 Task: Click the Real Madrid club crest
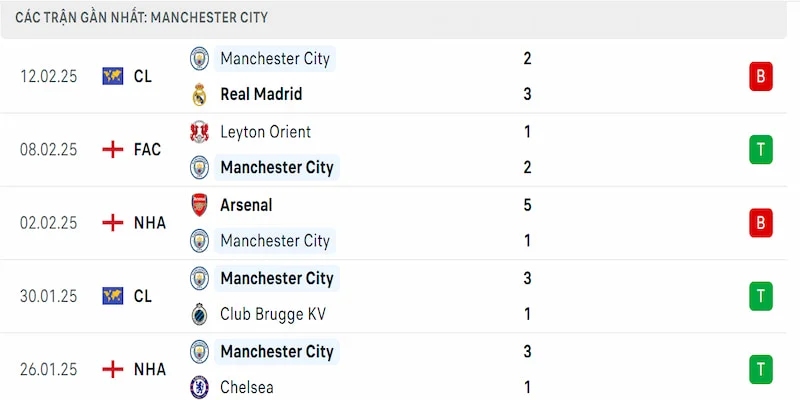(x=200, y=95)
